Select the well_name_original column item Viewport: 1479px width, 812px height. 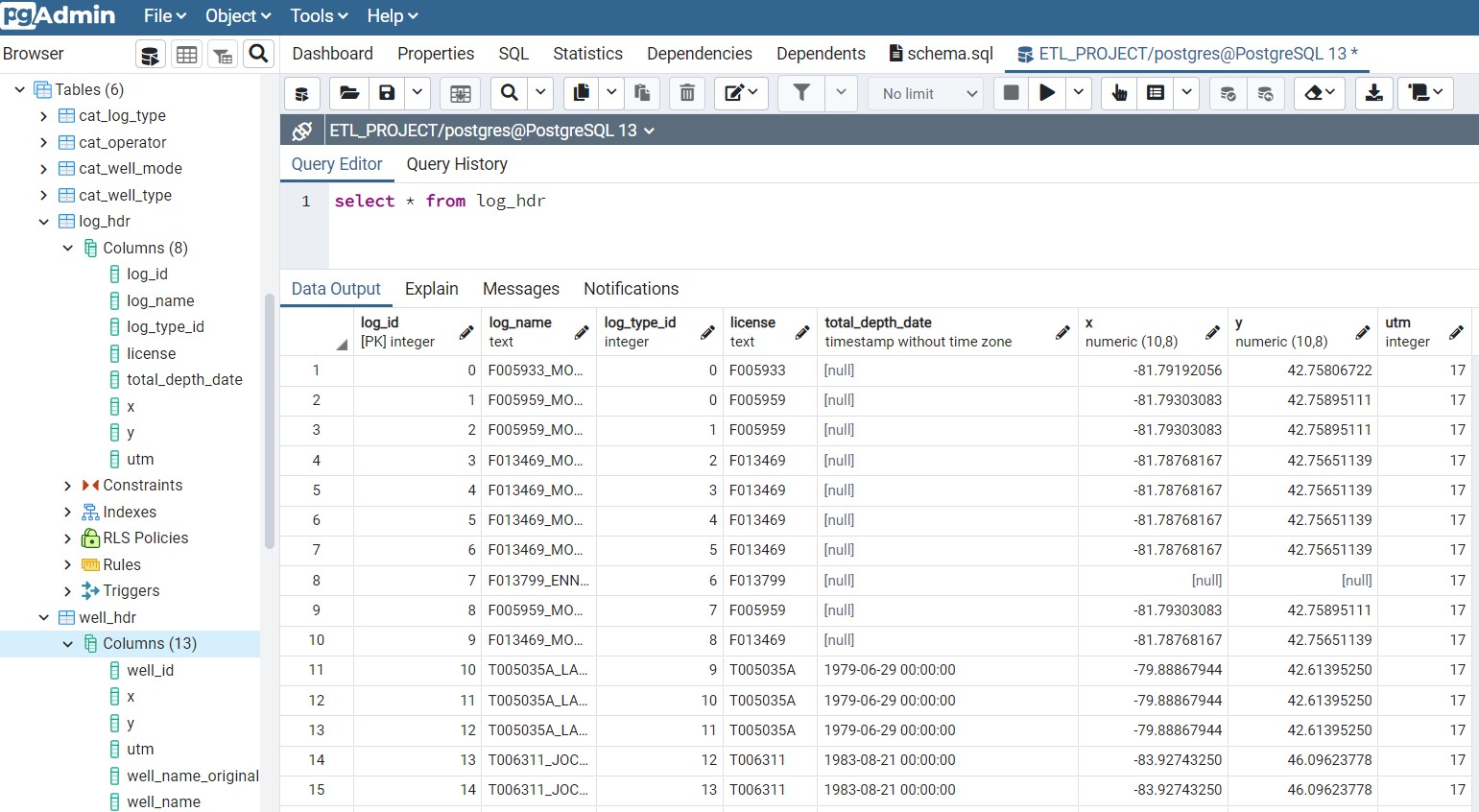pos(193,776)
